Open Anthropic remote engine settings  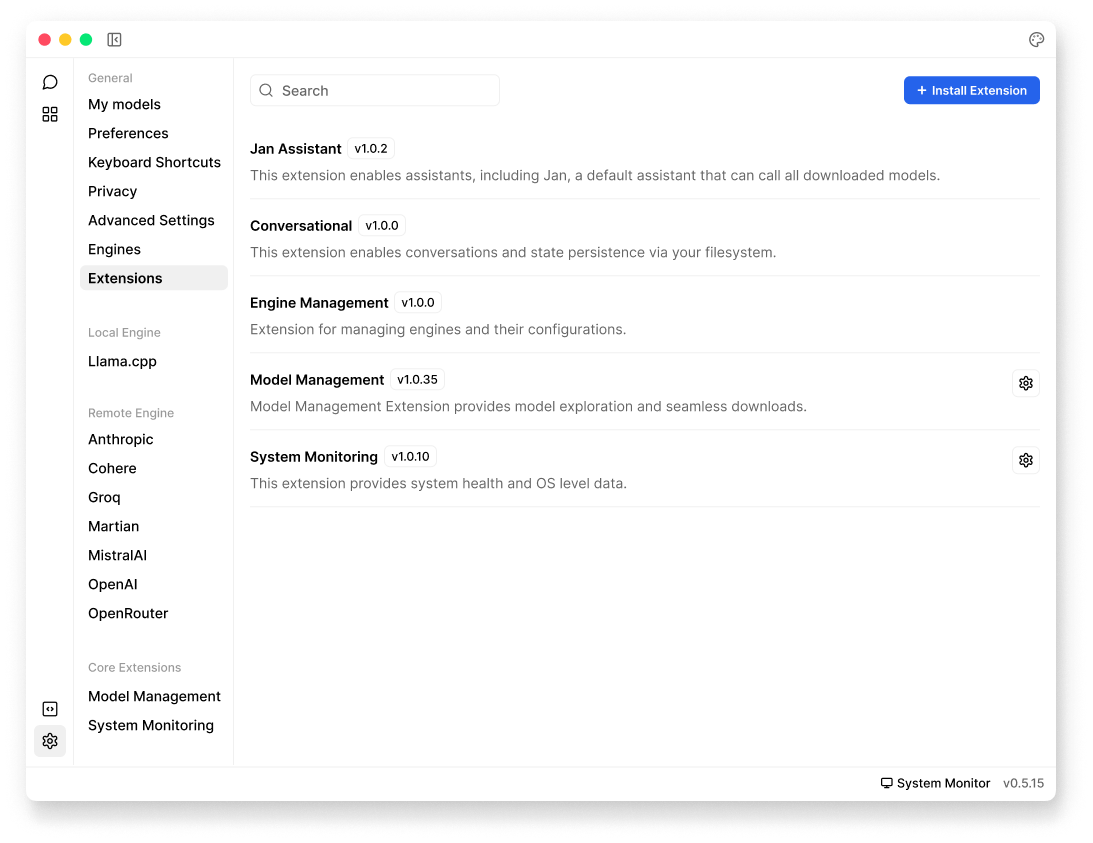click(120, 439)
